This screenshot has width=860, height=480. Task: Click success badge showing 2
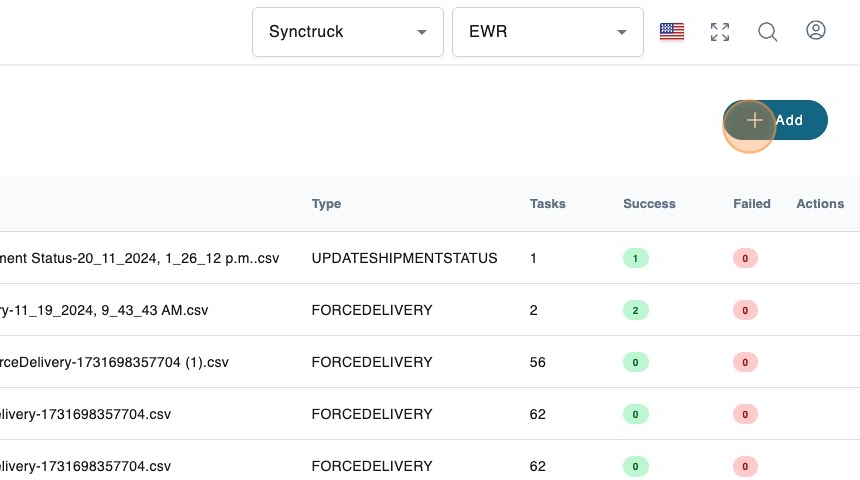635,311
